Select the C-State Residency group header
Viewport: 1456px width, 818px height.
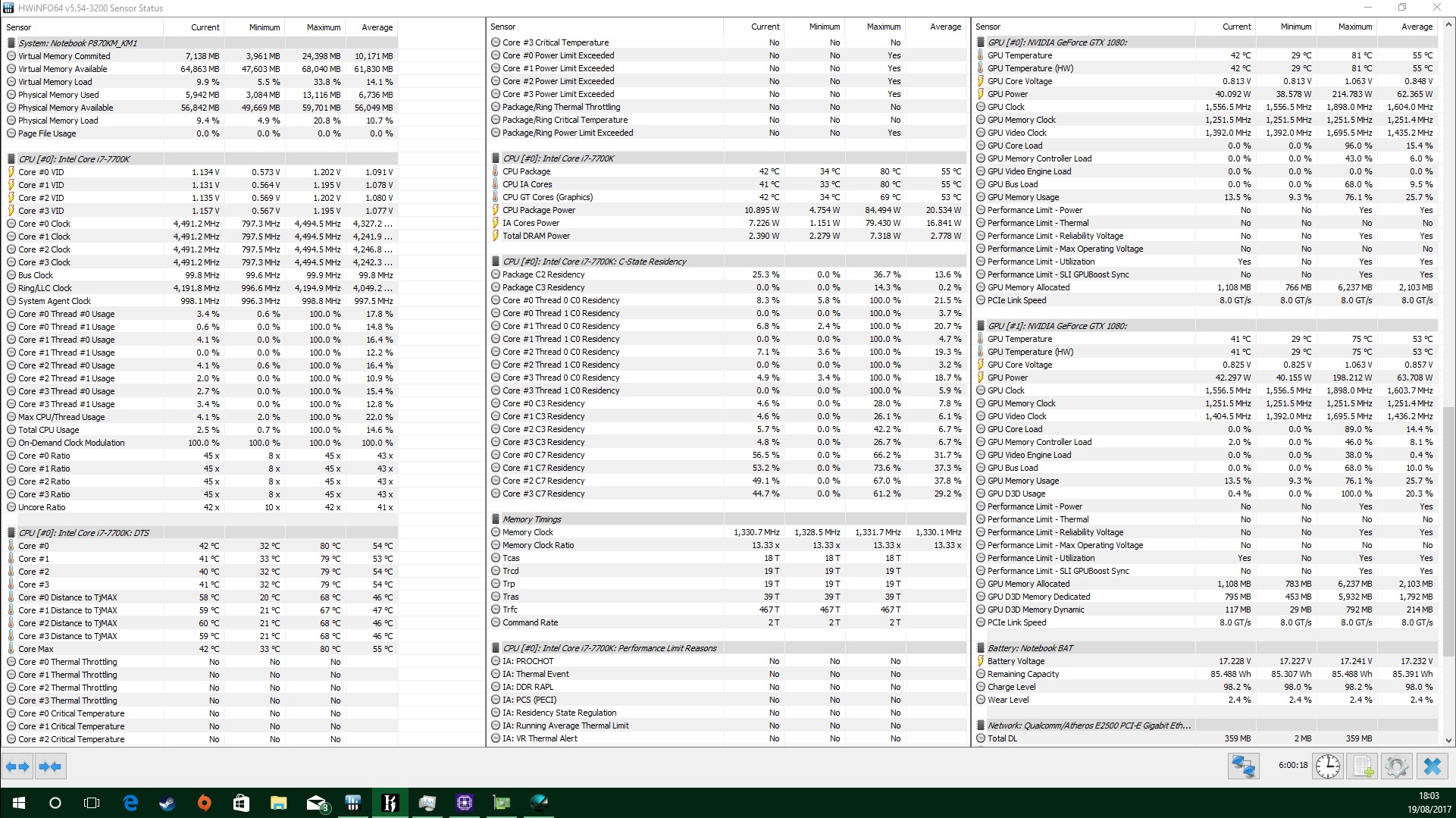[726, 262]
